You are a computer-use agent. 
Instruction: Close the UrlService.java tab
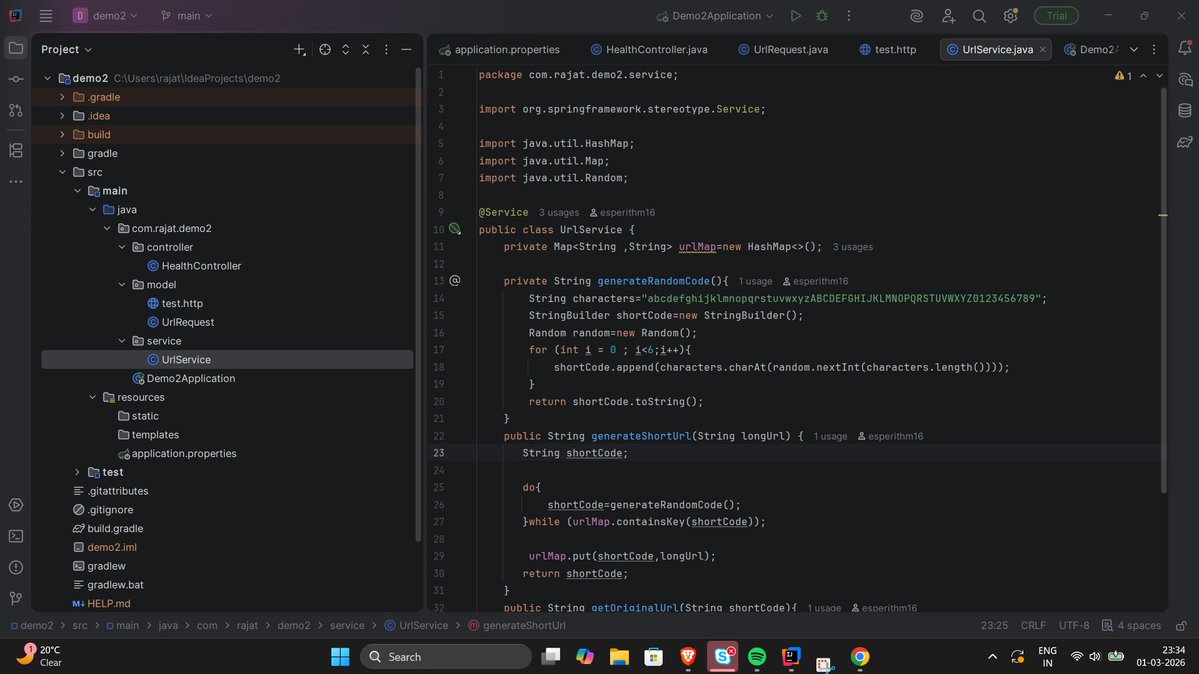(x=1042, y=49)
